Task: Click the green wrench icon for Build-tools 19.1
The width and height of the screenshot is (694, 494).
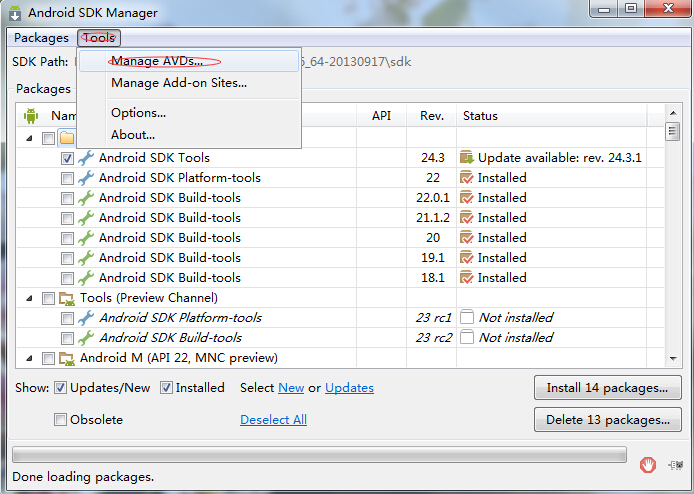Action: tap(86, 258)
